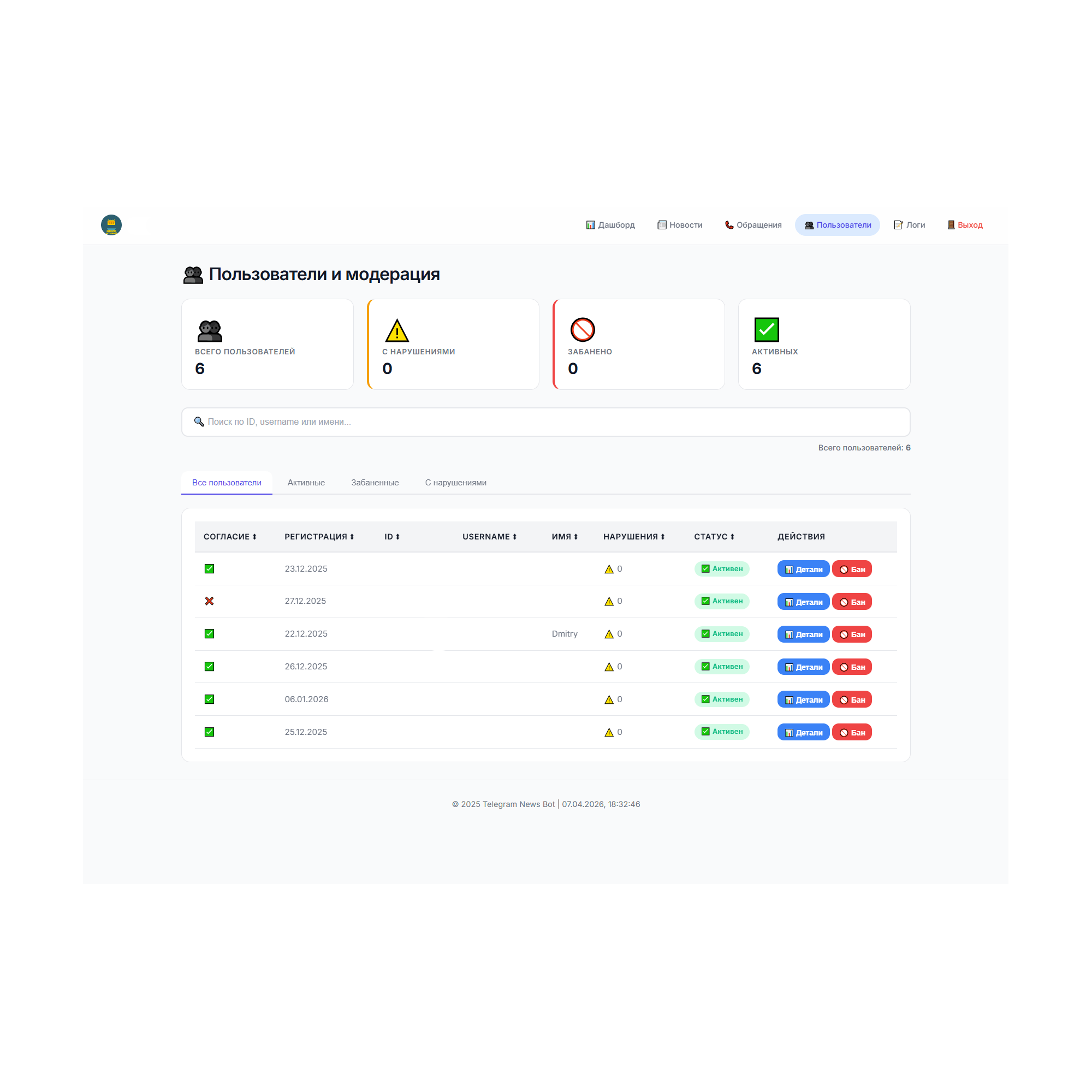Open Детали for user registered 26.12.2025
1092x1092 pixels.
click(803, 667)
